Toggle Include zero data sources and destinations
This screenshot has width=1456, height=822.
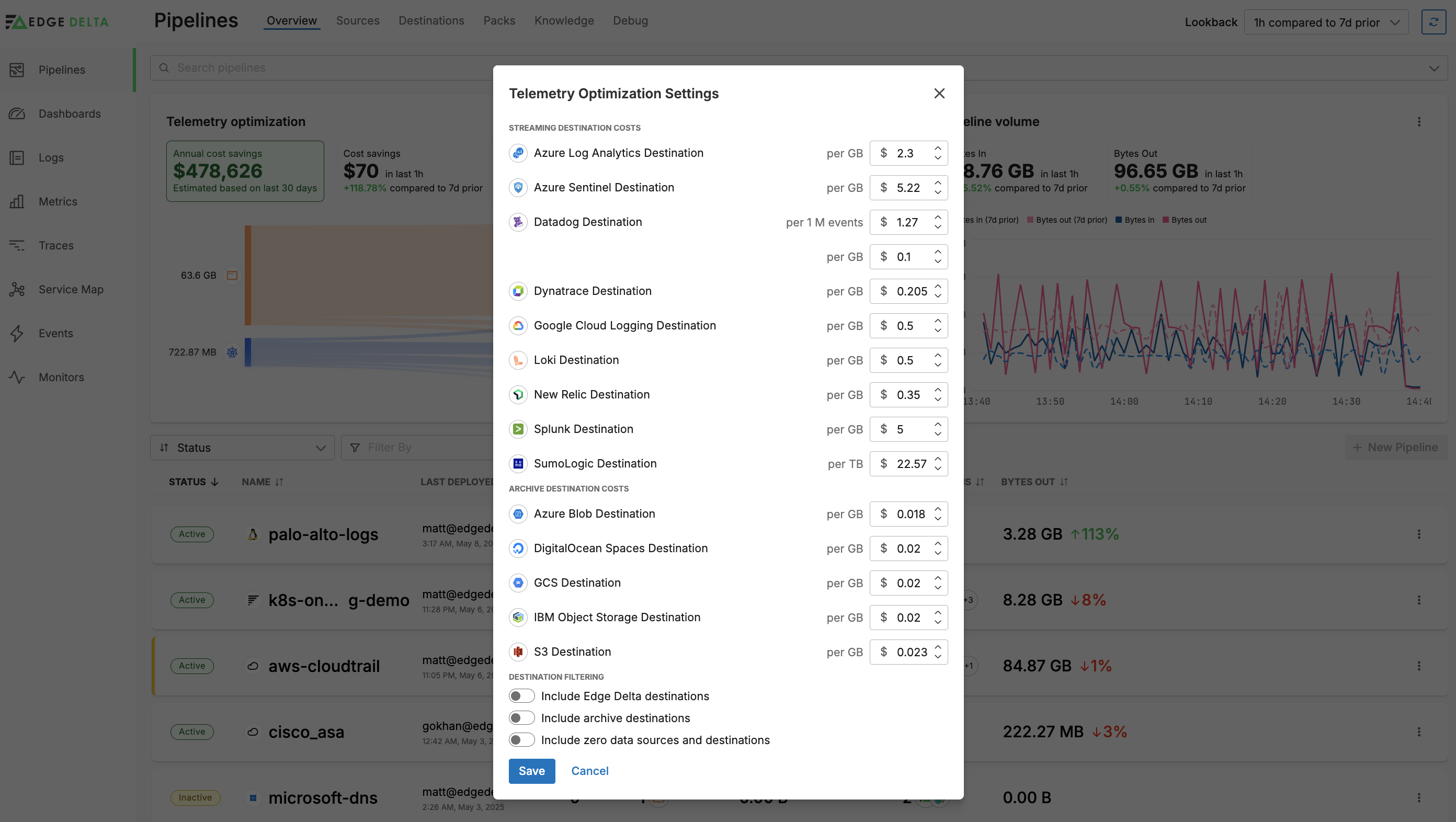[x=521, y=739]
